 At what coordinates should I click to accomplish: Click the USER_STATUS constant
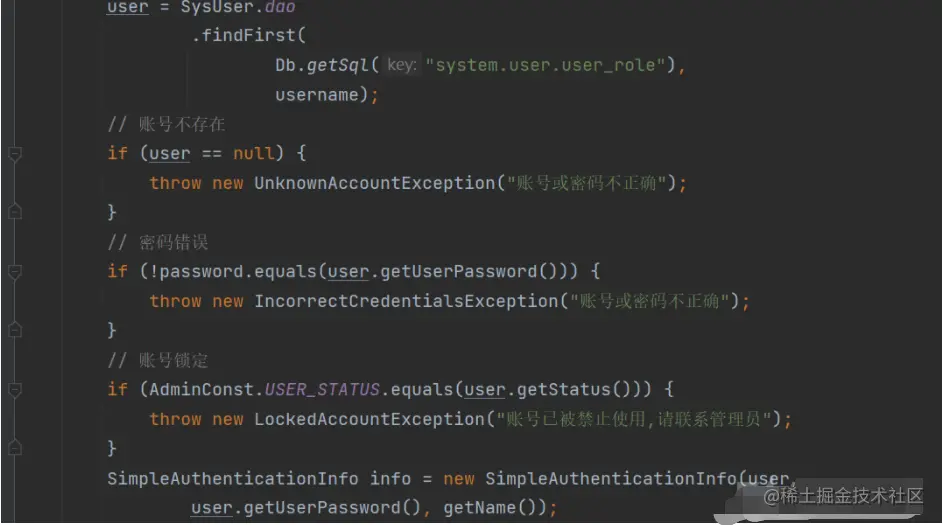322,390
